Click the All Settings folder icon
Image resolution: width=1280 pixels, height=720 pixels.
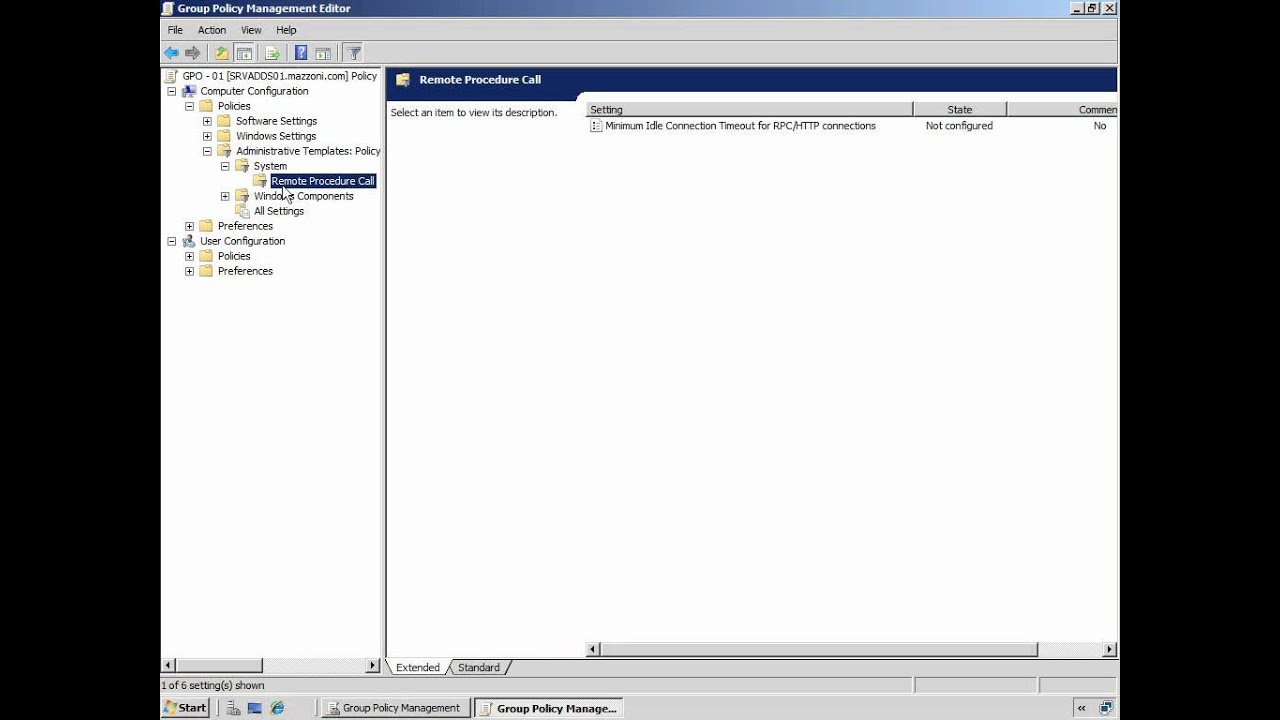(242, 211)
